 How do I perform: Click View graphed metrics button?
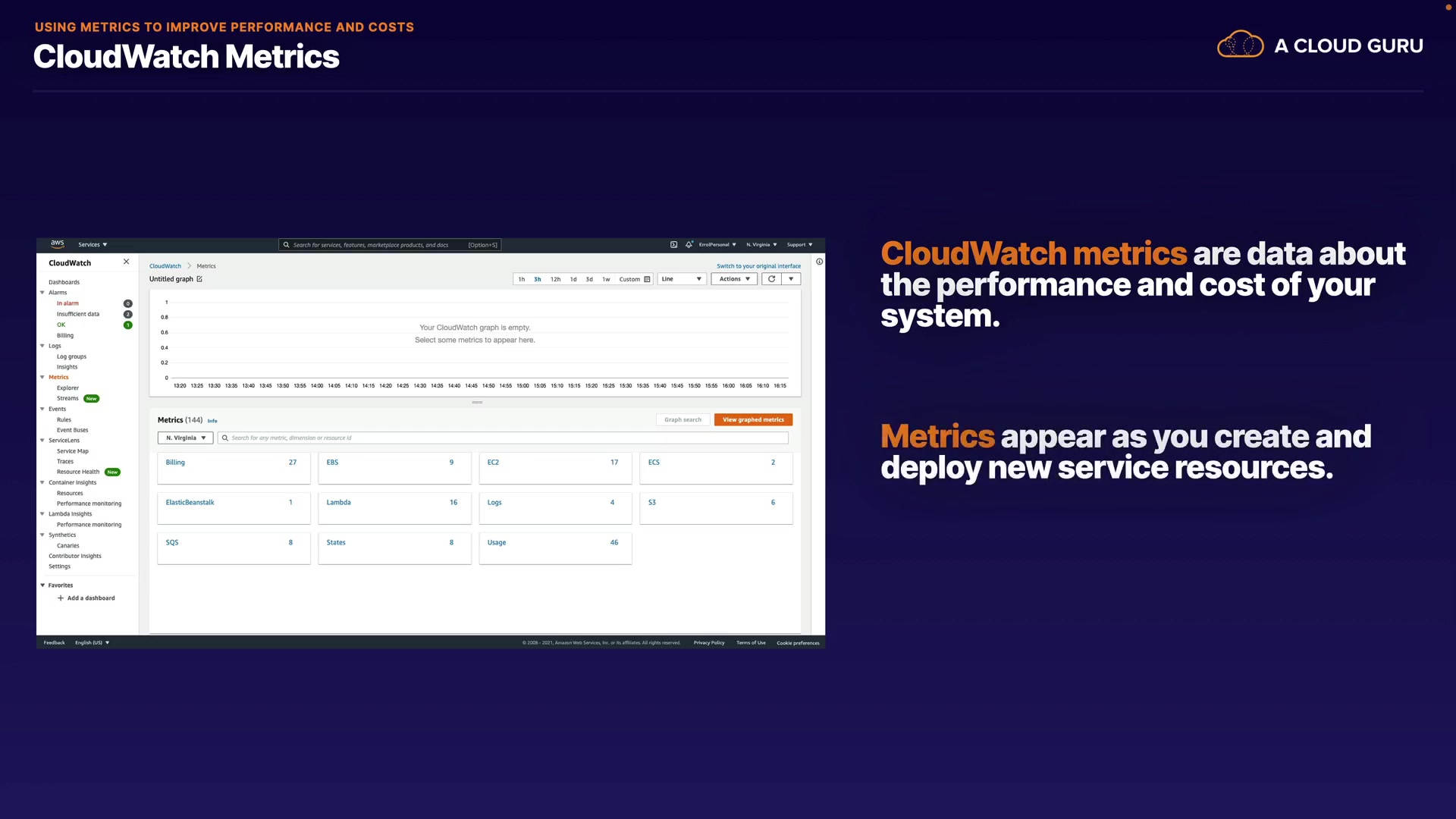point(752,419)
